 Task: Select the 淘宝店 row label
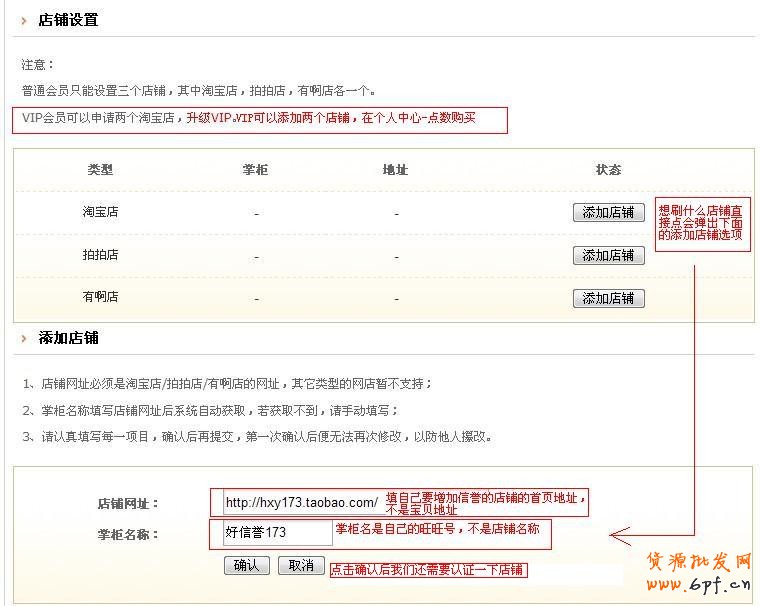click(x=100, y=212)
